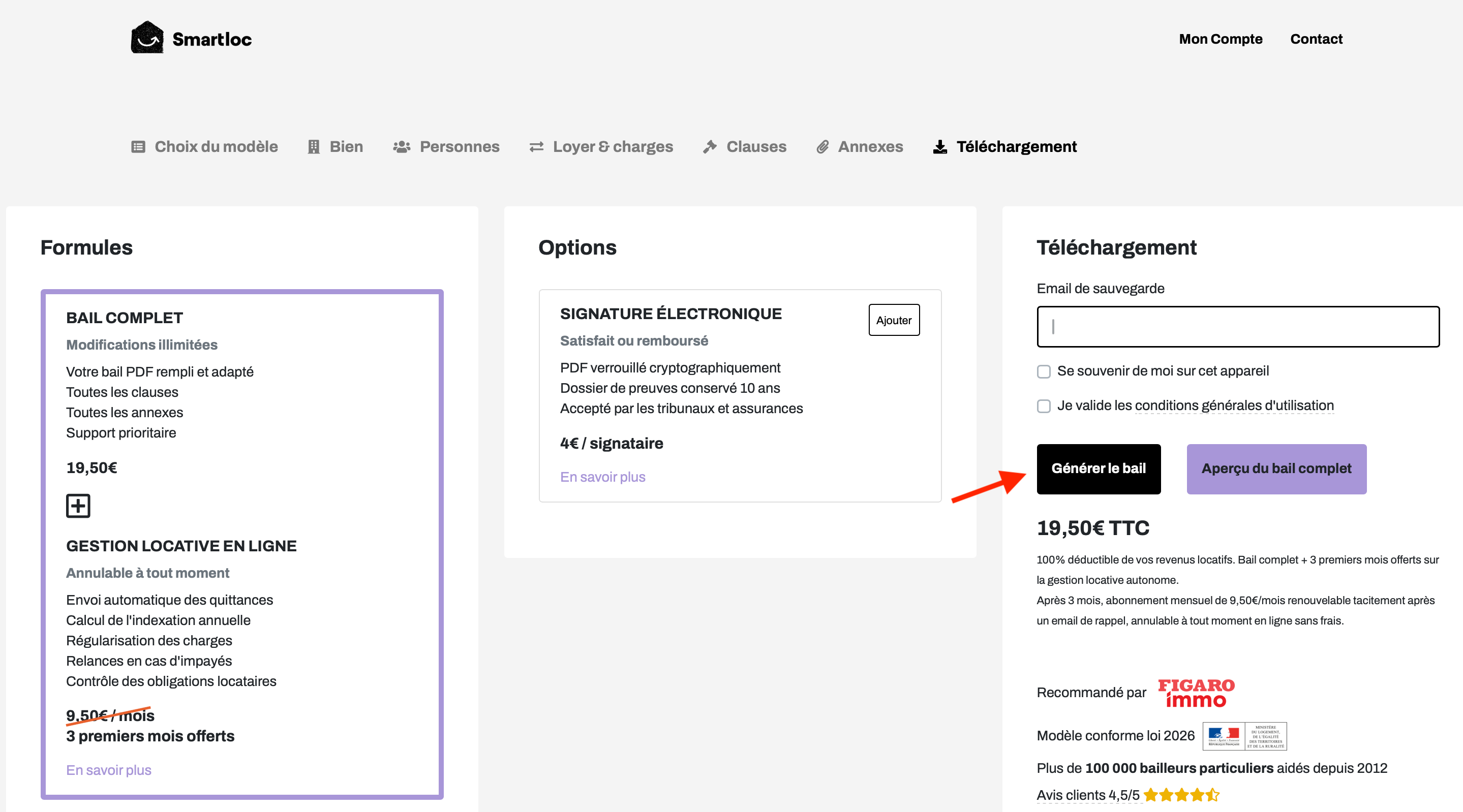Click the Clauses gavel icon
Viewport: 1463px width, 812px height.
click(x=709, y=147)
